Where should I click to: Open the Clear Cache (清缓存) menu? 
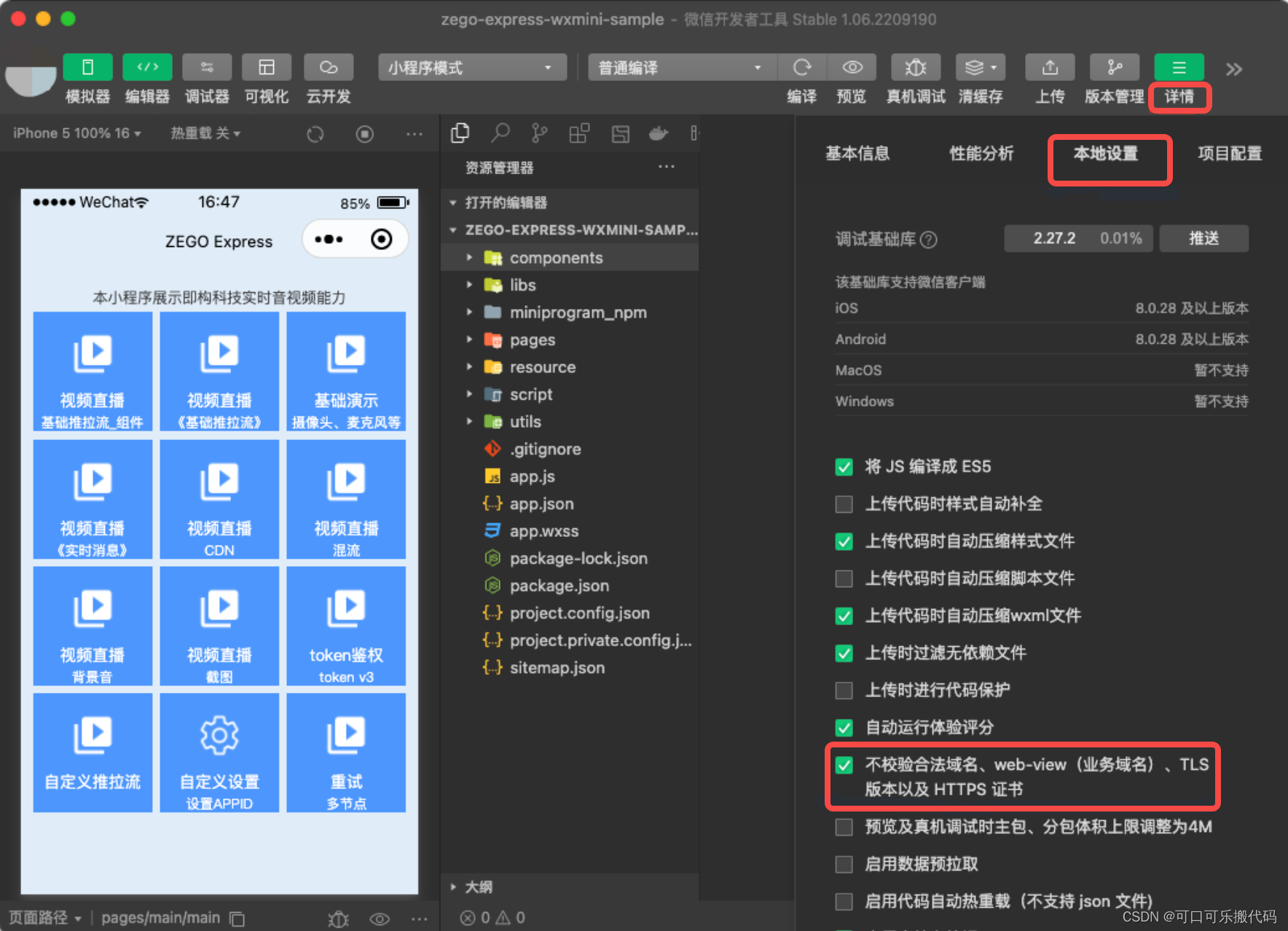[981, 68]
